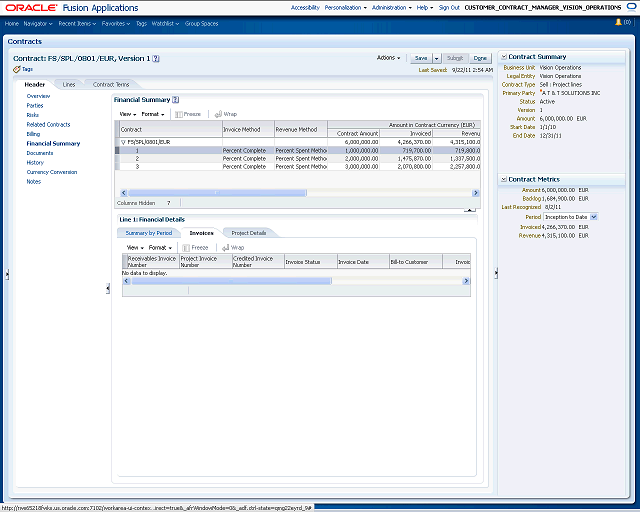The width and height of the screenshot is (640, 512).
Task: Click the Freeze icon in Financial Summary toolbar
Action: coord(178,114)
